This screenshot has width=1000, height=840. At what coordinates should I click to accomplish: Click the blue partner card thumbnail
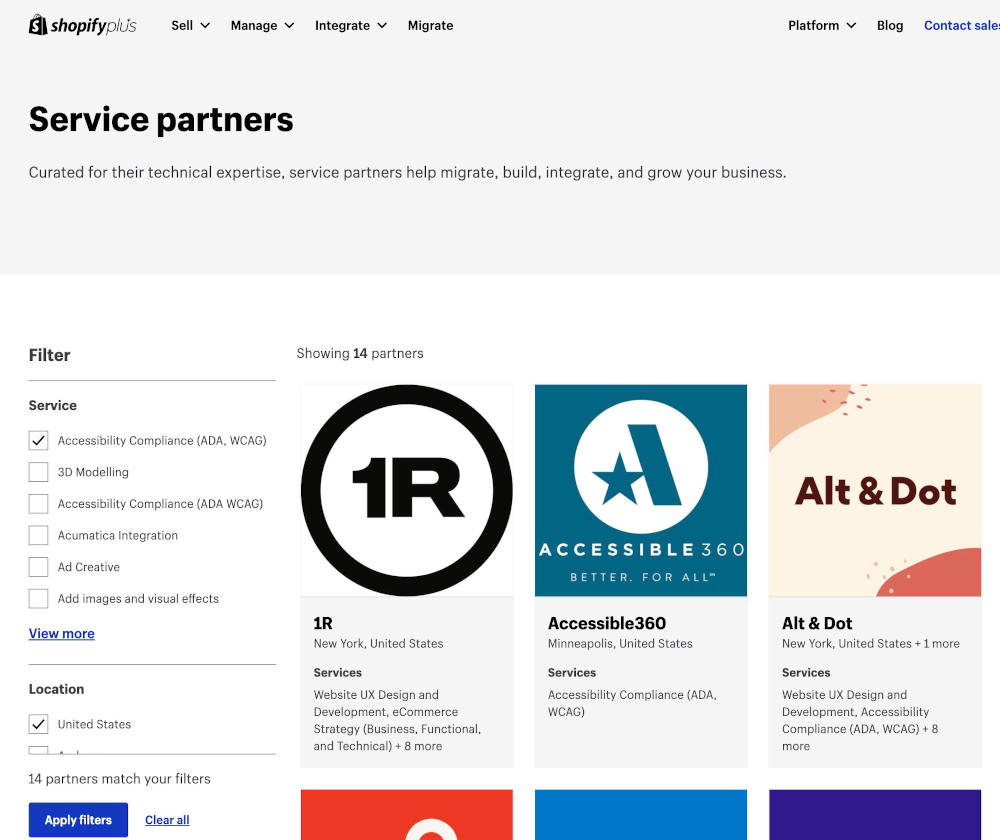641,814
